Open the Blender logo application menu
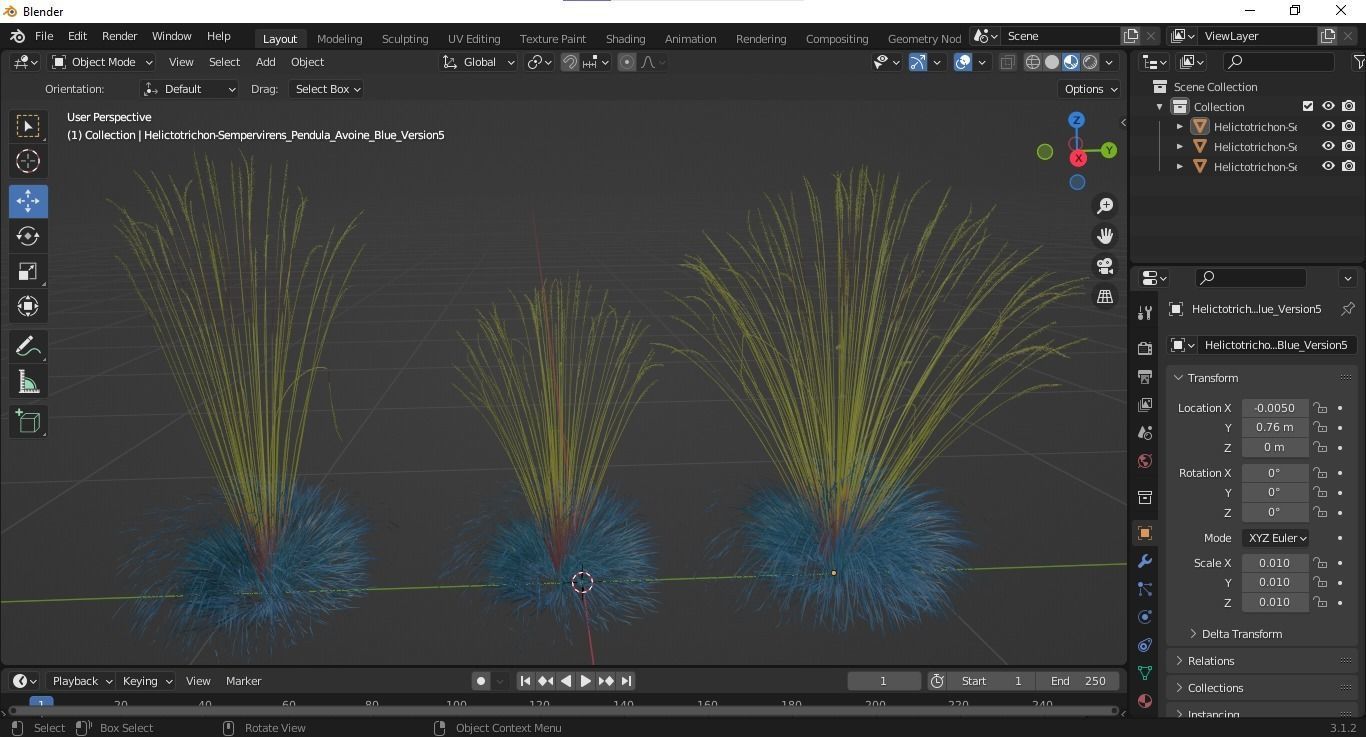This screenshot has width=1366, height=737. pyautogui.click(x=17, y=36)
